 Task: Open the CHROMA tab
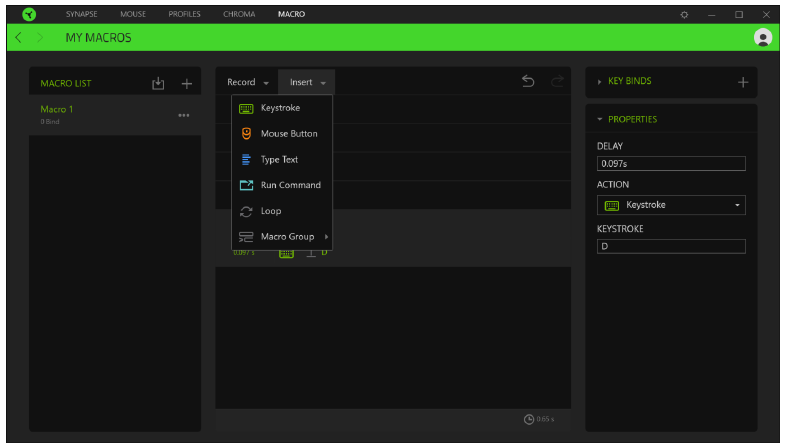point(239,14)
